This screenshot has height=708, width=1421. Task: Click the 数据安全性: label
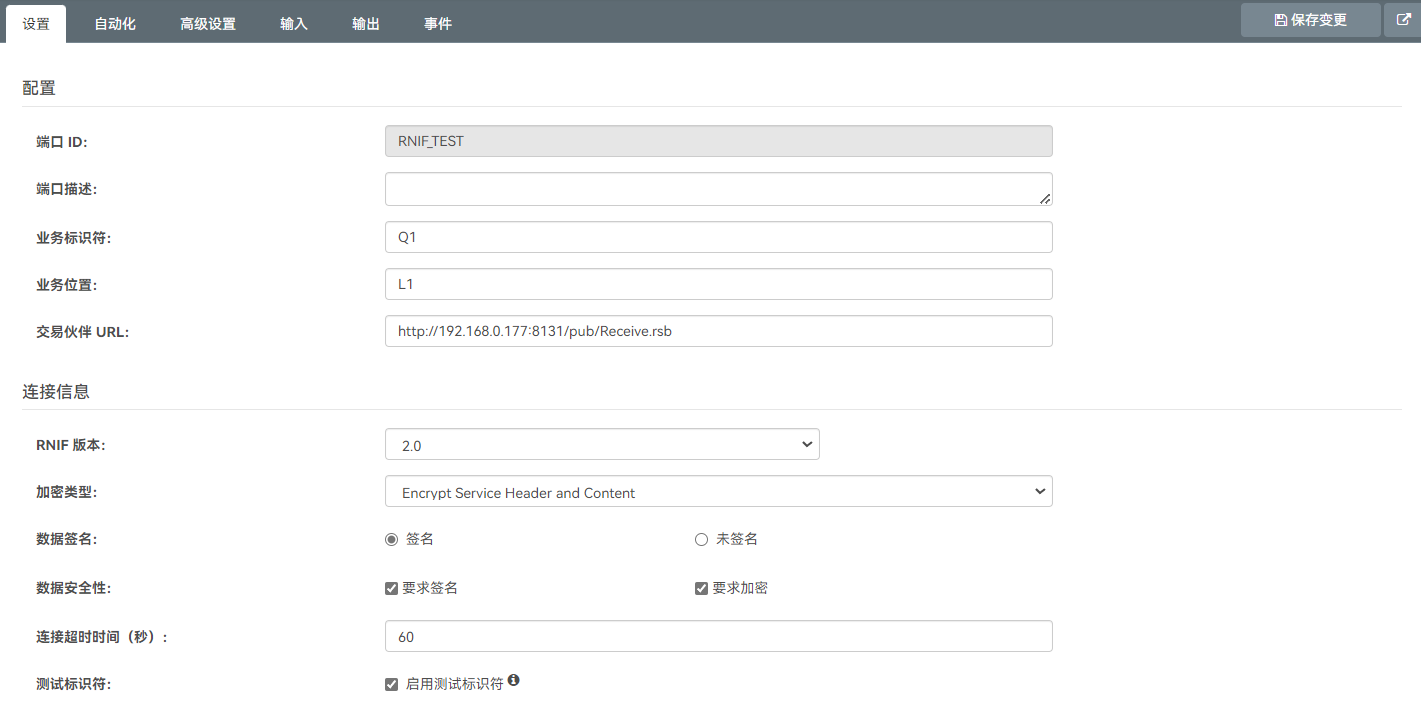pos(73,588)
